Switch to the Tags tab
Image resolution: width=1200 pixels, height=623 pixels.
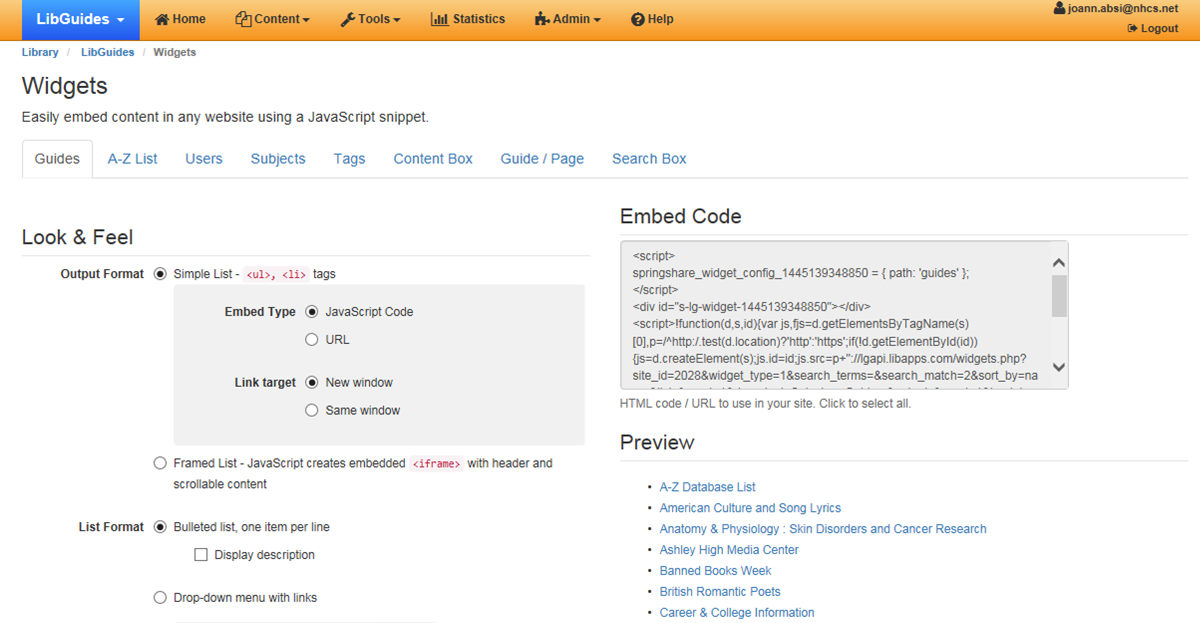[350, 158]
